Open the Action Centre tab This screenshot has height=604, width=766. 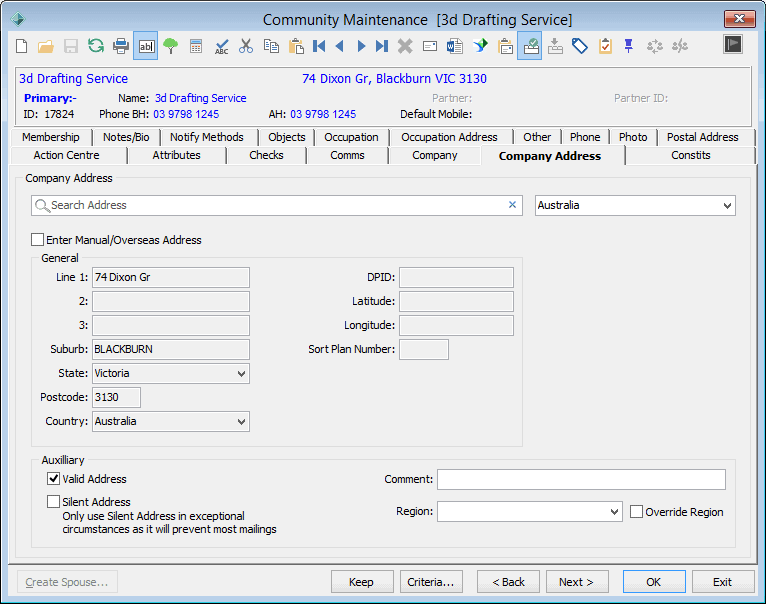66,155
